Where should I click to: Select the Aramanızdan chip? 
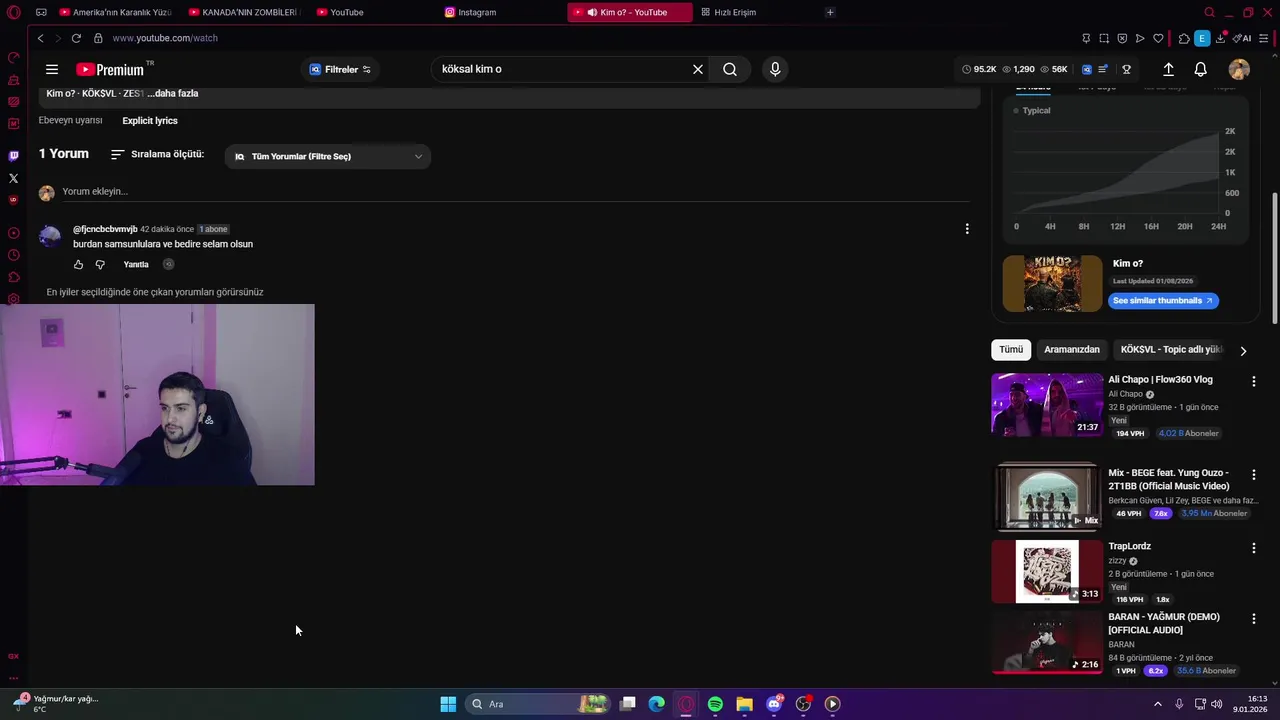(1071, 349)
